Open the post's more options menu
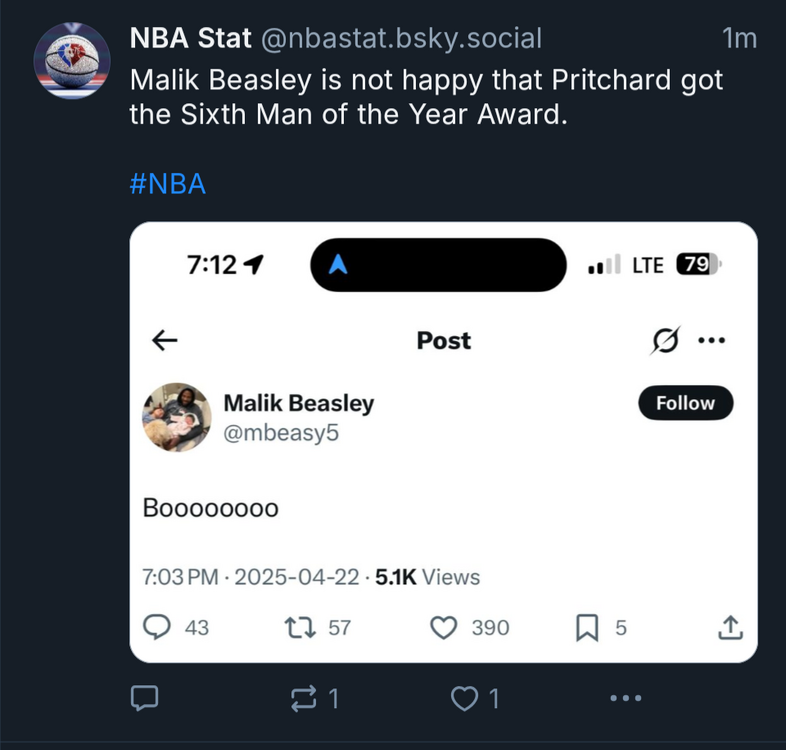Image resolution: width=786 pixels, height=750 pixels. click(625, 698)
